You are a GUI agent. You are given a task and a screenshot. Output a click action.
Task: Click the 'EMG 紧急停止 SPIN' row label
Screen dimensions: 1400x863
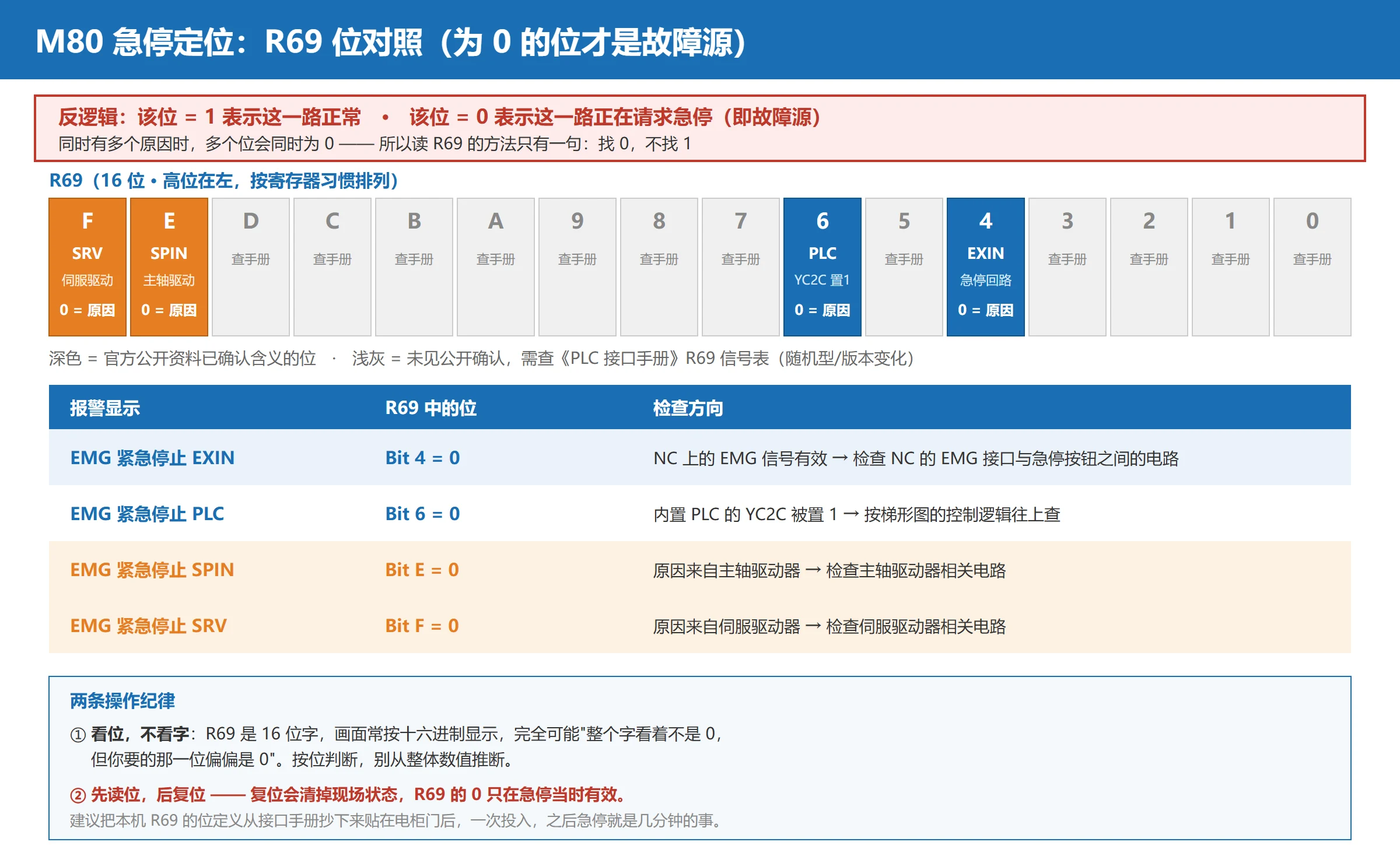pos(152,570)
